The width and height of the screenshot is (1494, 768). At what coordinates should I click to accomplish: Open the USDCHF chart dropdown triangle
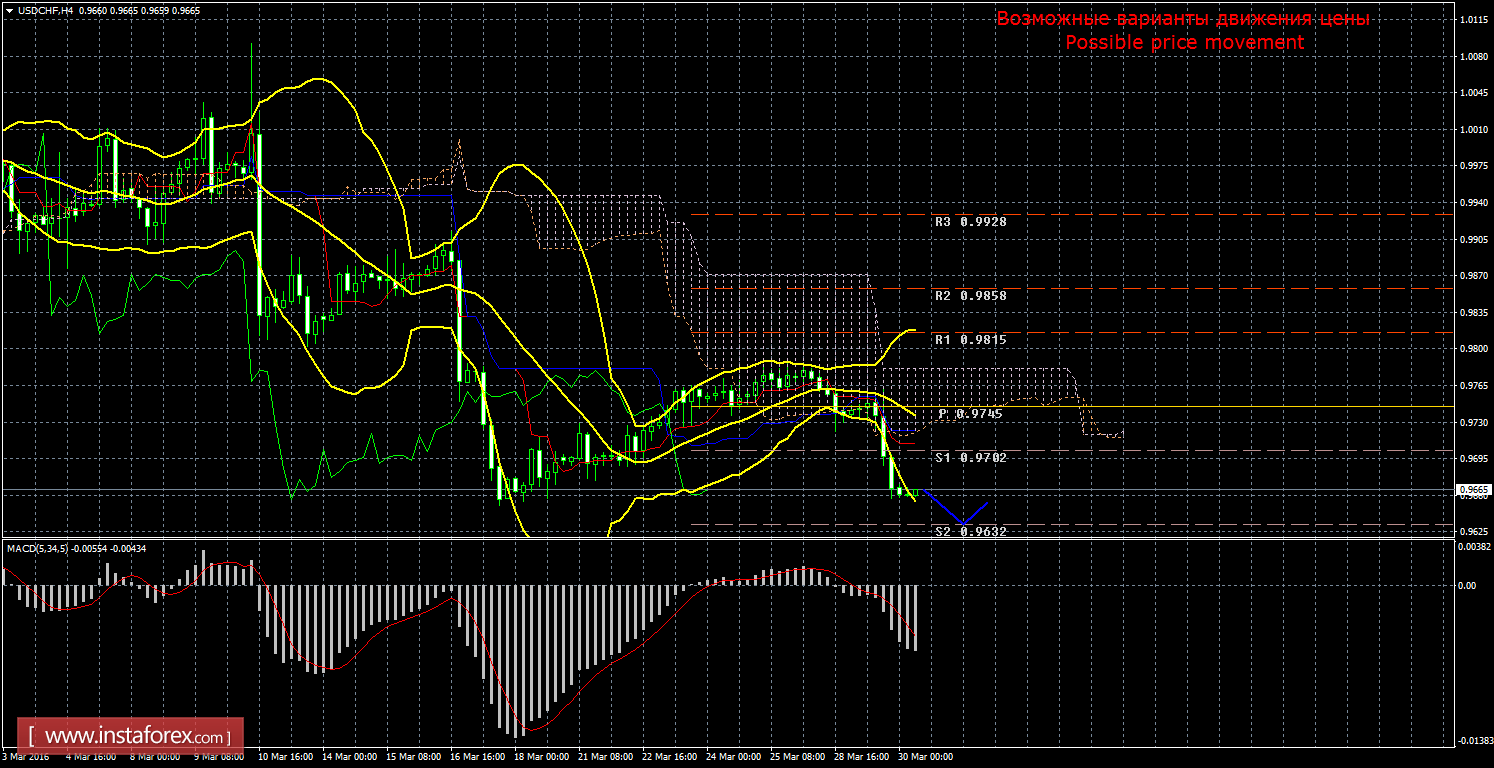[9, 10]
